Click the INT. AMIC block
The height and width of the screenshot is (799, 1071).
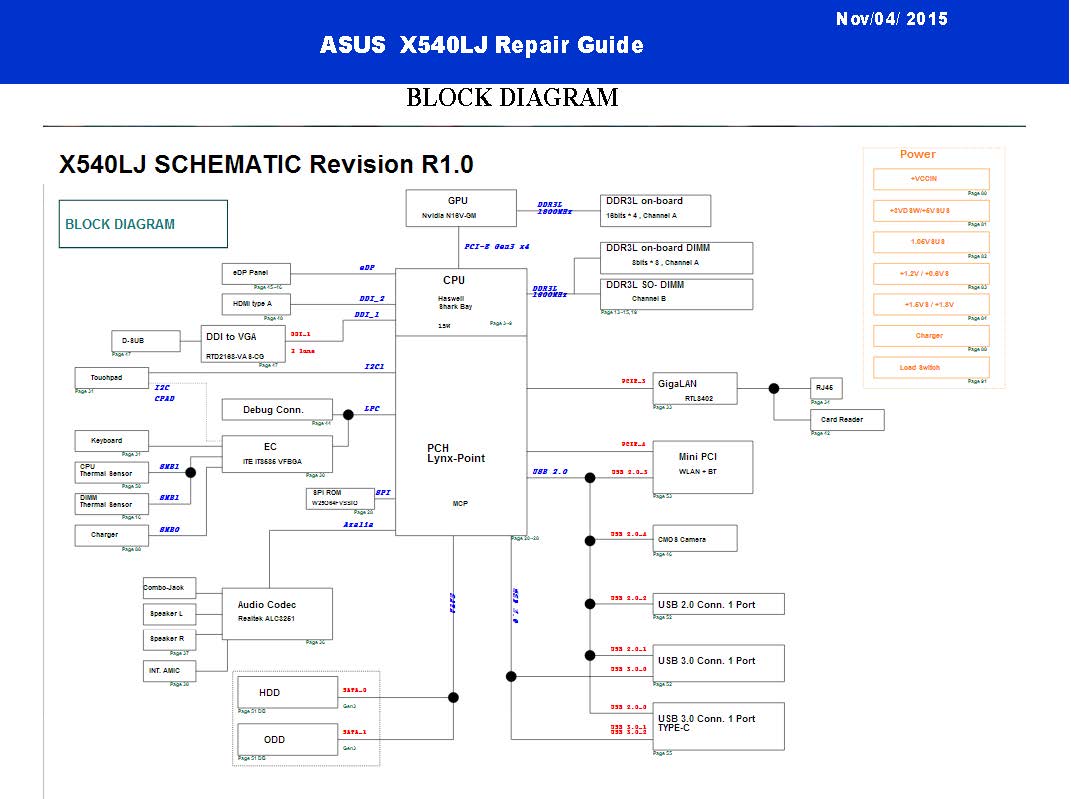coord(169,671)
